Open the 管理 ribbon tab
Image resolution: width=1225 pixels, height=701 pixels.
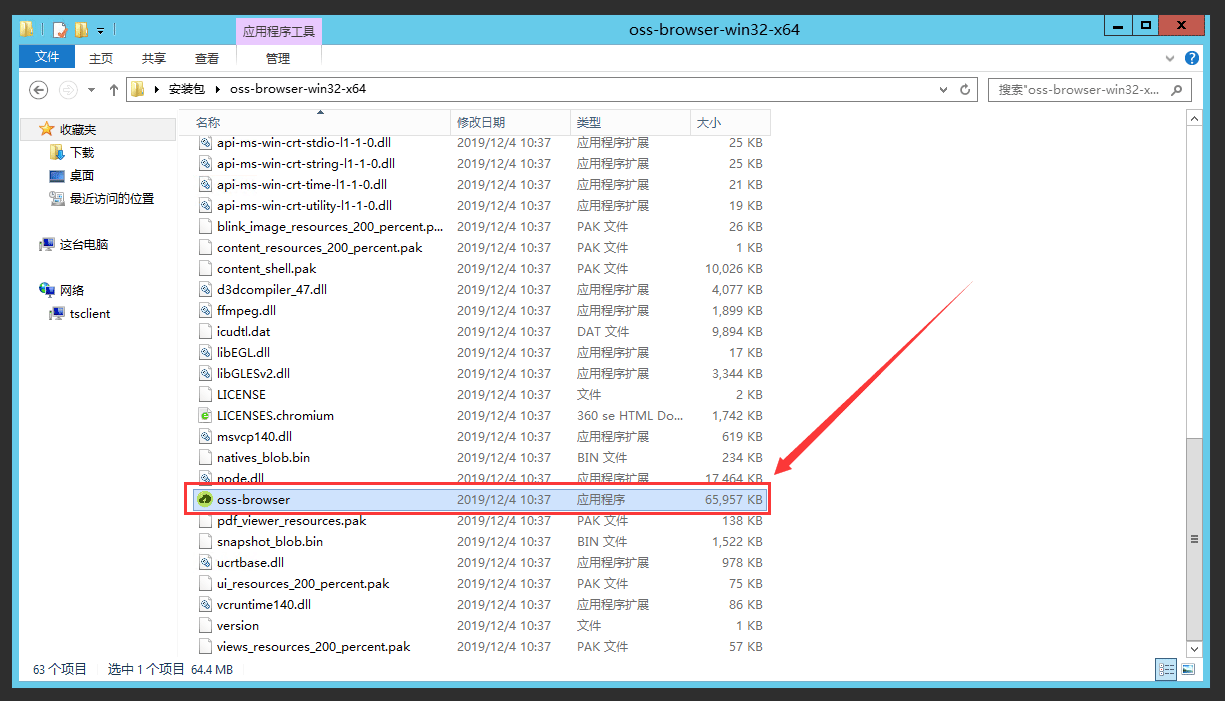pyautogui.click(x=278, y=58)
